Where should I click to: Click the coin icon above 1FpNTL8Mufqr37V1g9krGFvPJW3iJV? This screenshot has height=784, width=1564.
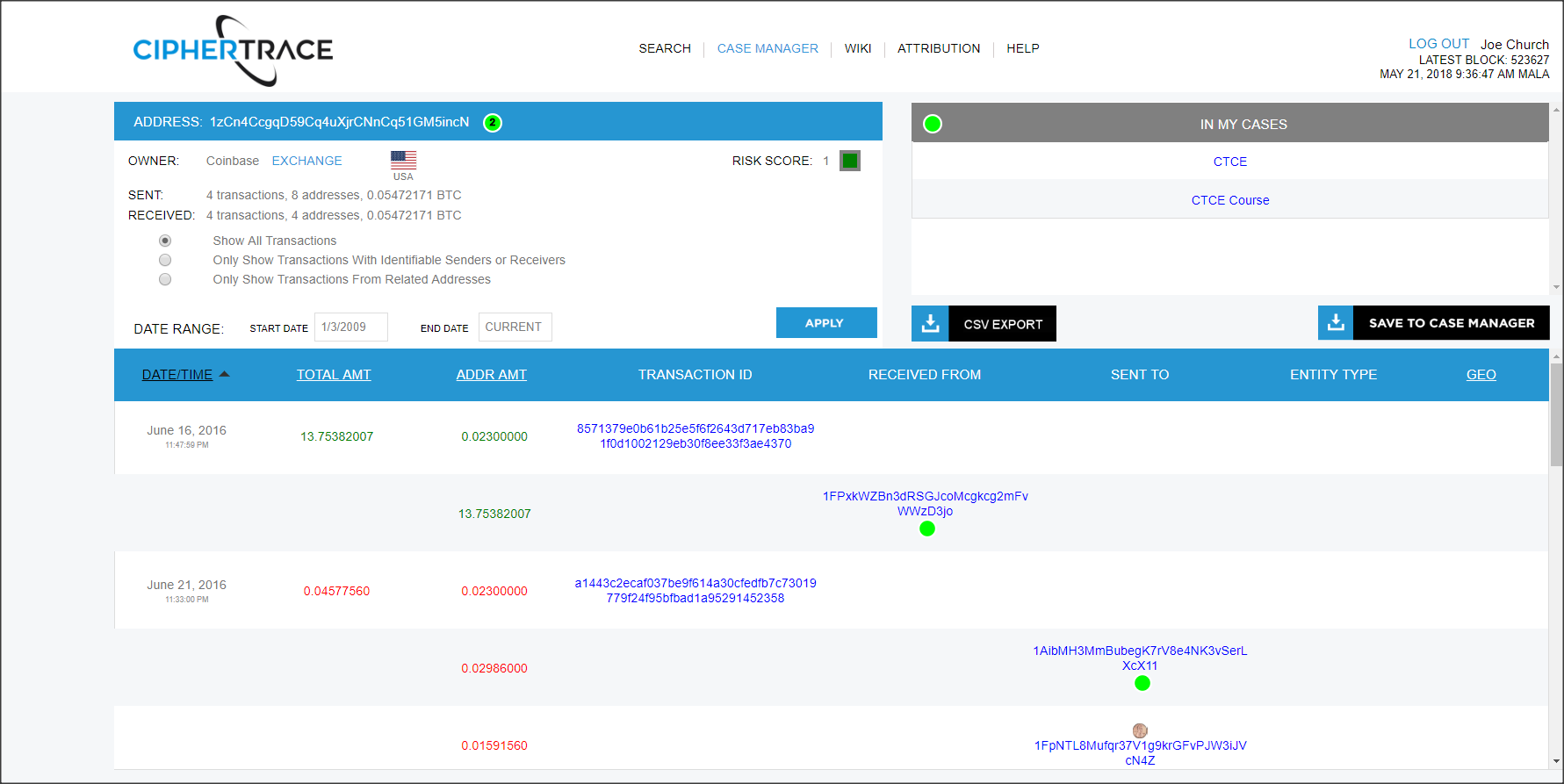(x=1140, y=730)
